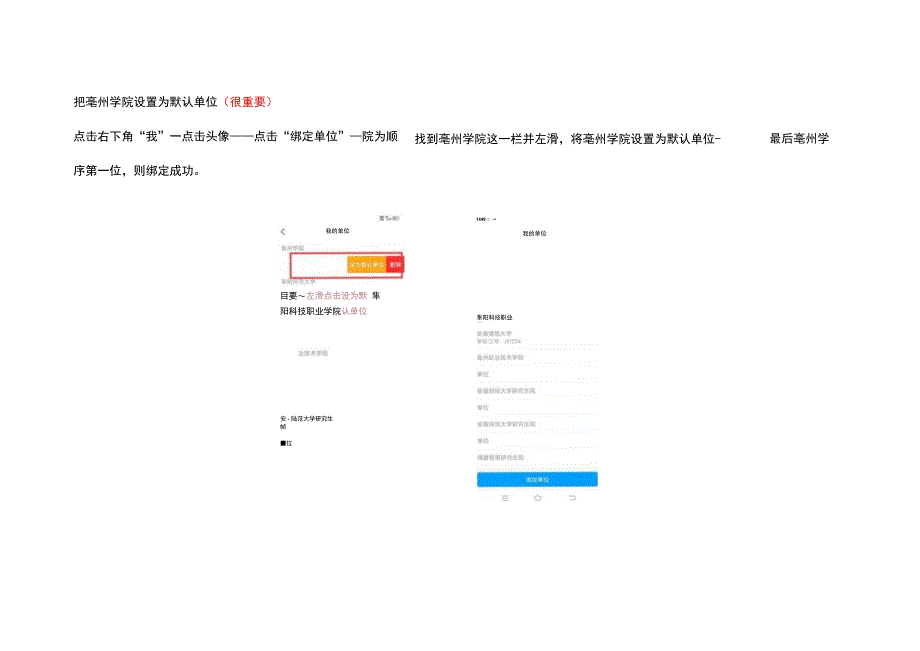Tap the back icon in bottom navigation bar
The width and height of the screenshot is (920, 651).
click(570, 498)
